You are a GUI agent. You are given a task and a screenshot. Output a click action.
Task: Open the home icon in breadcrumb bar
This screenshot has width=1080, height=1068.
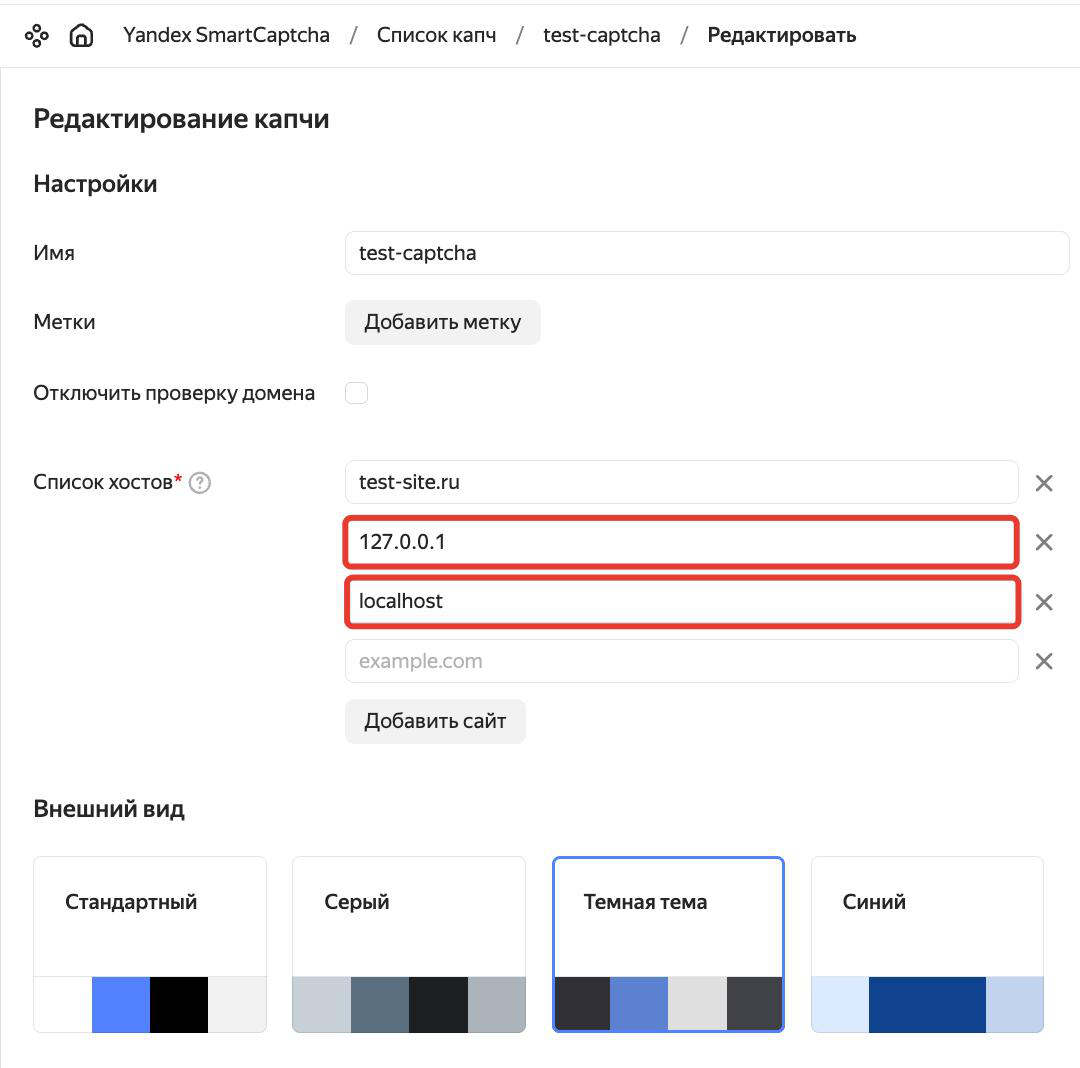[81, 36]
